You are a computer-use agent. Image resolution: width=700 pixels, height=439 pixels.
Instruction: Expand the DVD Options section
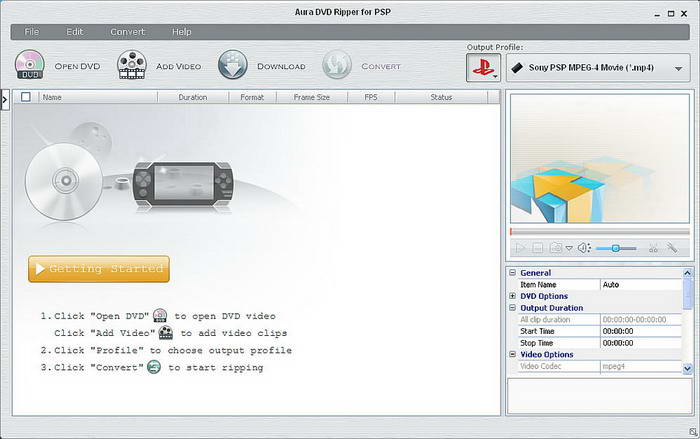pyautogui.click(x=512, y=296)
